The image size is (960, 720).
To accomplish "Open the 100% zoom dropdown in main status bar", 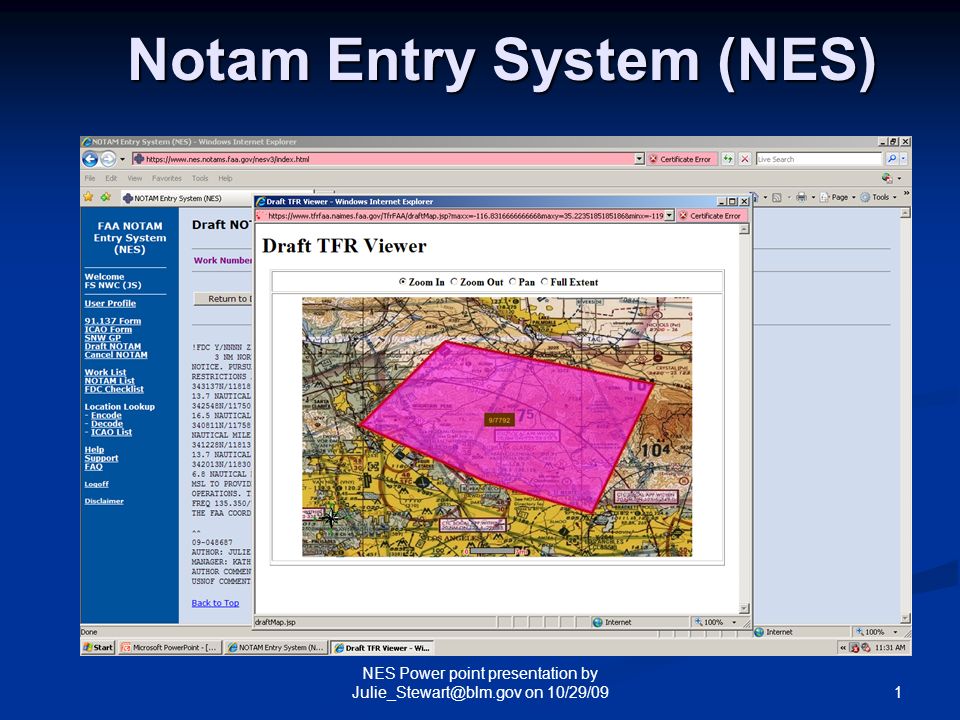I will 895,632.
